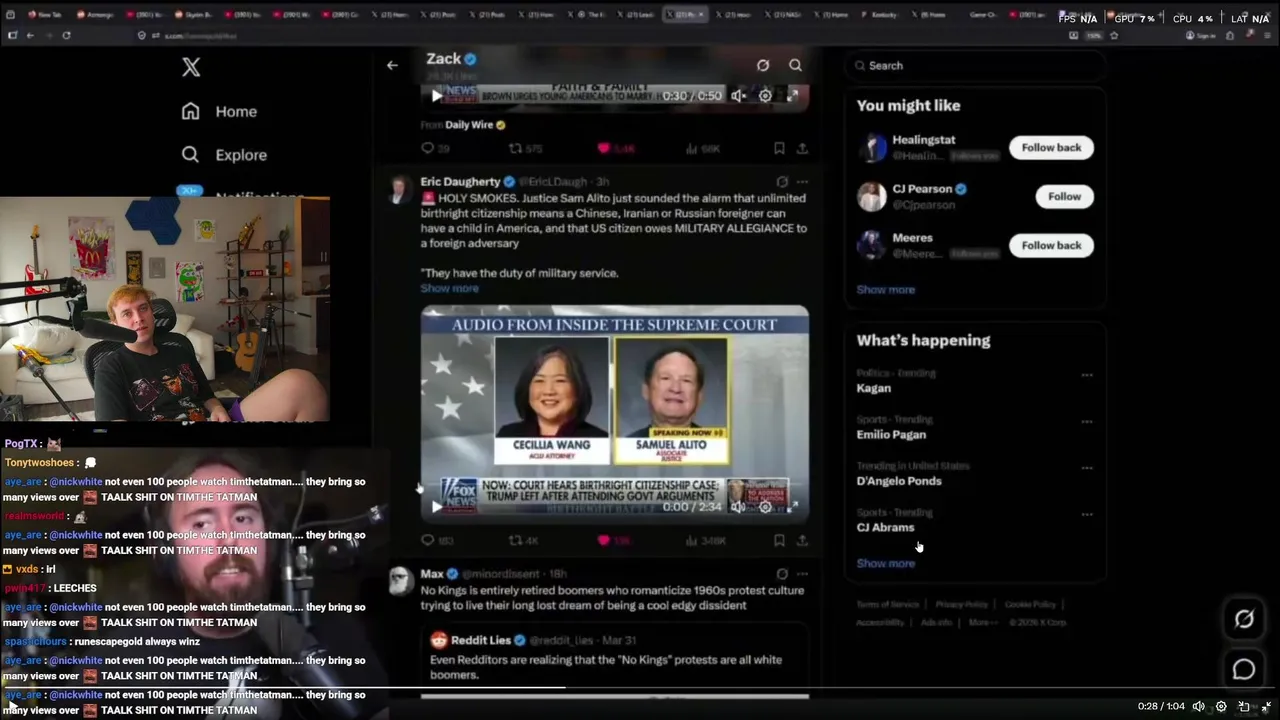Focus the X Search field
Viewport: 1280px width, 720px height.
pyautogui.click(x=976, y=65)
